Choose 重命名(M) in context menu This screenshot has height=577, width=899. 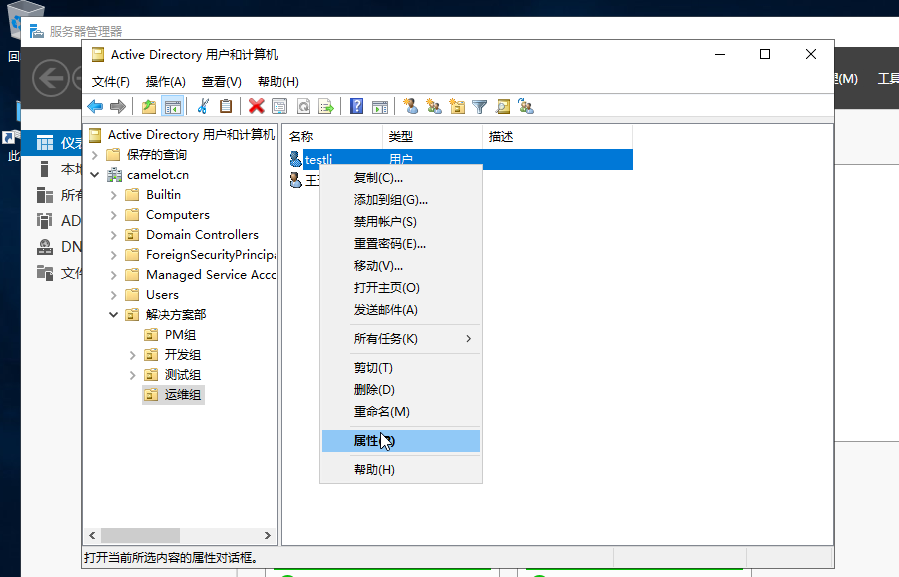click(401, 411)
